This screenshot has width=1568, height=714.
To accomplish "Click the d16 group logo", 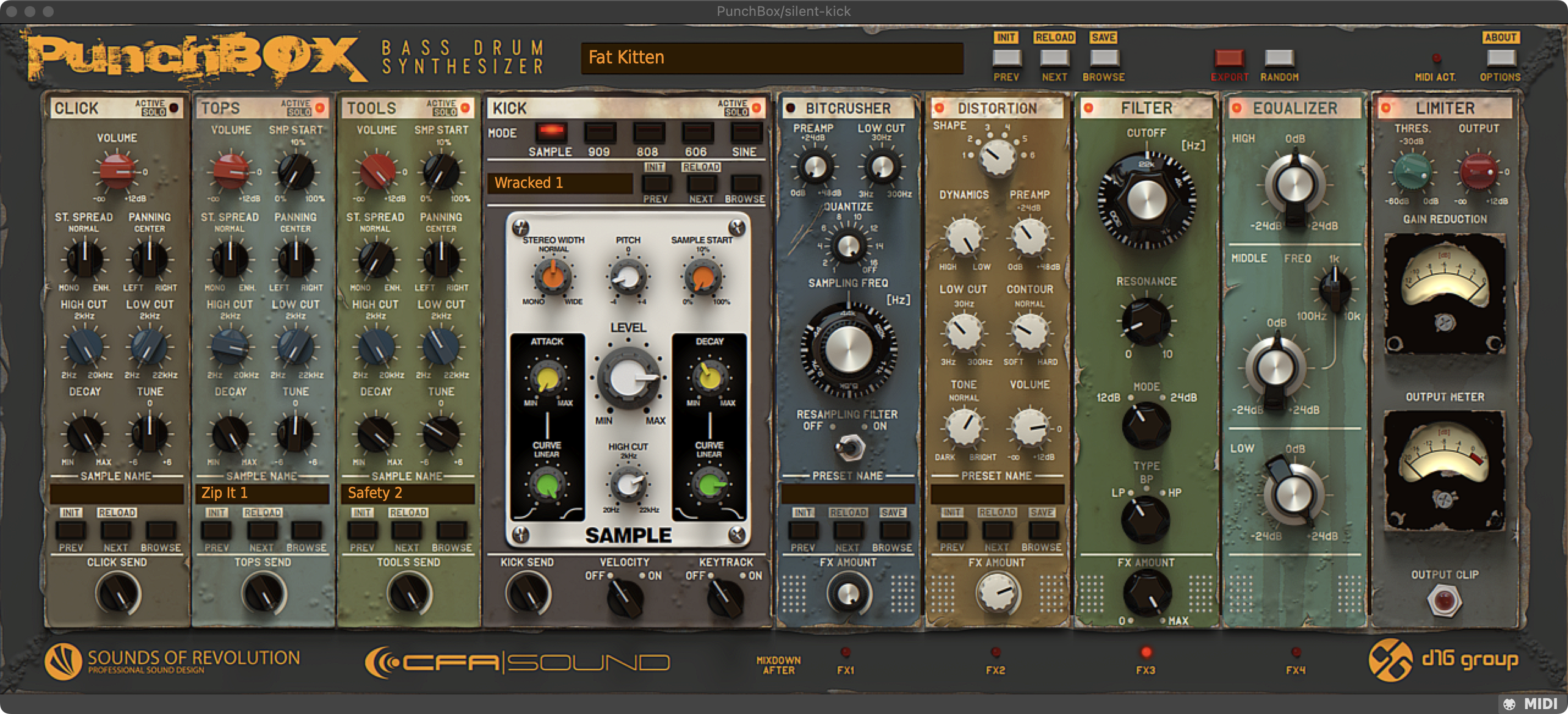I will pyautogui.click(x=1443, y=660).
